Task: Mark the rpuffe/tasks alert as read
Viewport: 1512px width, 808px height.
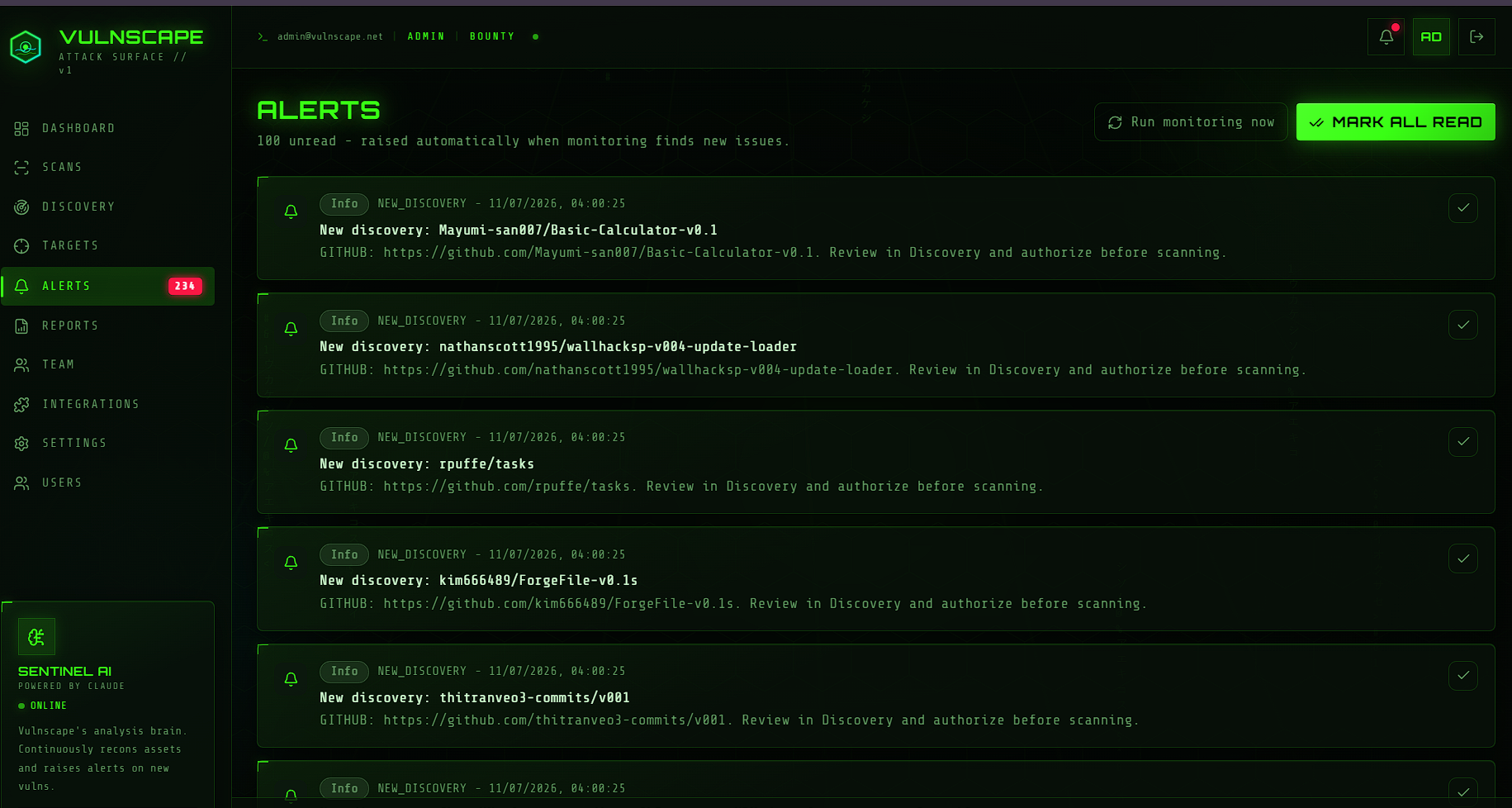Action: point(1463,442)
